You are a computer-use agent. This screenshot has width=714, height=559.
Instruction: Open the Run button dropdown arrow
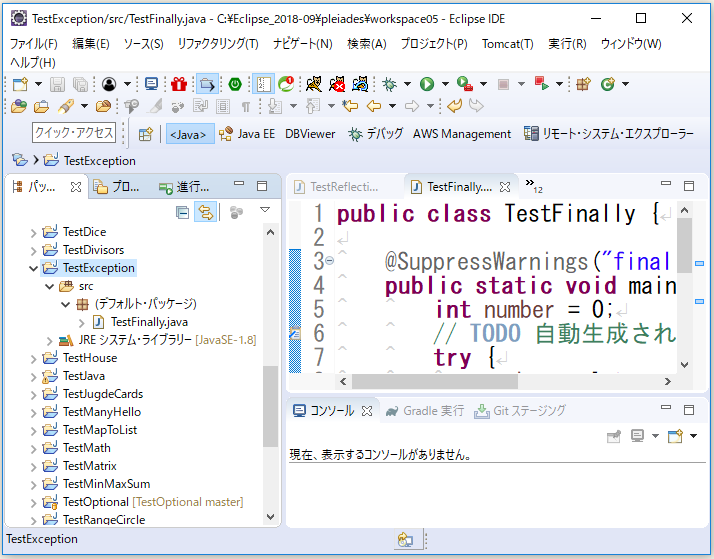[x=445, y=84]
